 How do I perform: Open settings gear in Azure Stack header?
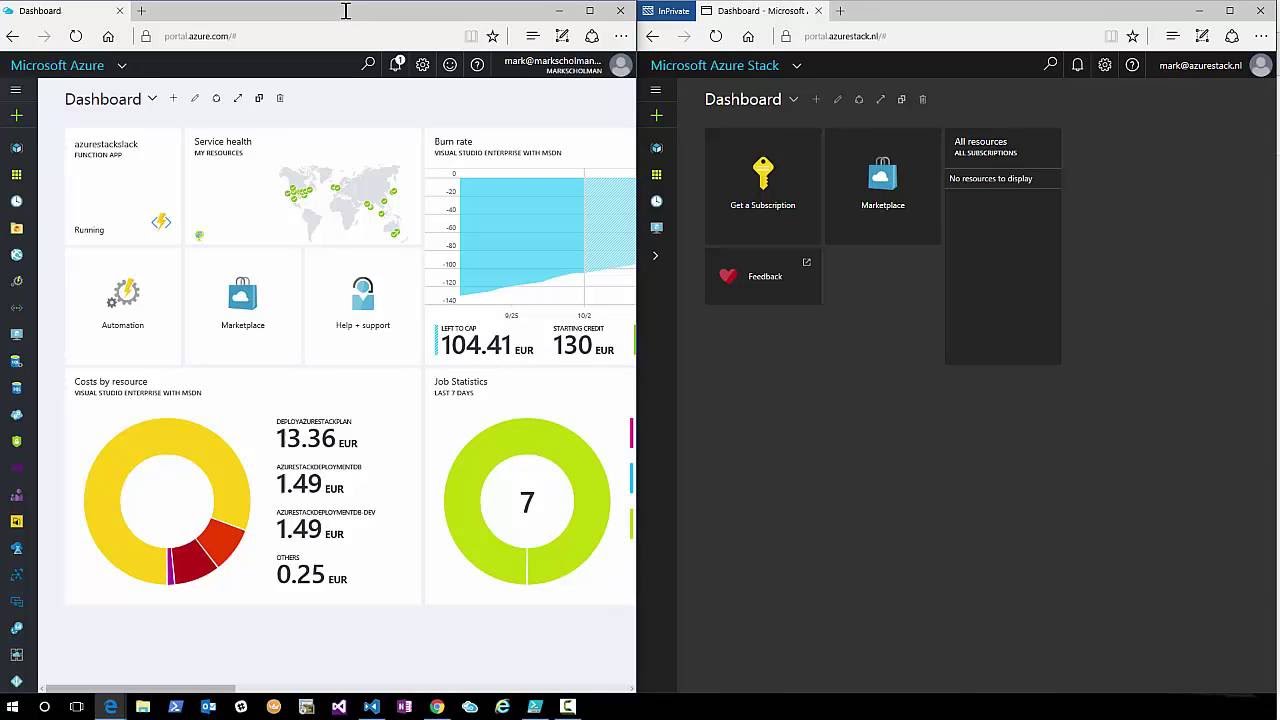tap(1104, 65)
